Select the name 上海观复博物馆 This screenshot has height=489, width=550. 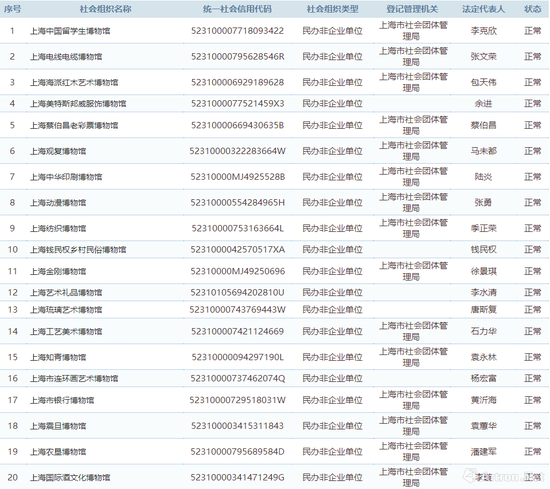pyautogui.click(x=58, y=151)
